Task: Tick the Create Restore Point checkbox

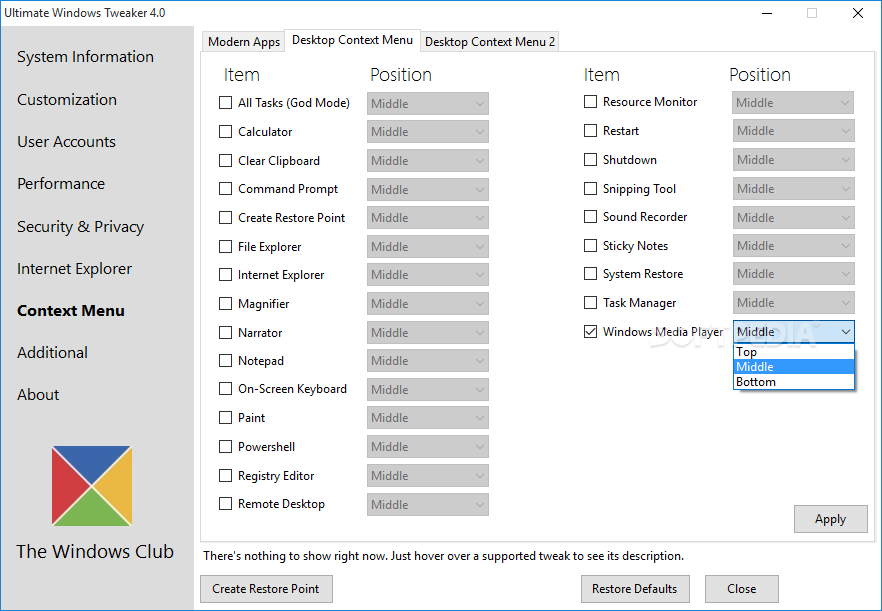Action: coord(226,218)
